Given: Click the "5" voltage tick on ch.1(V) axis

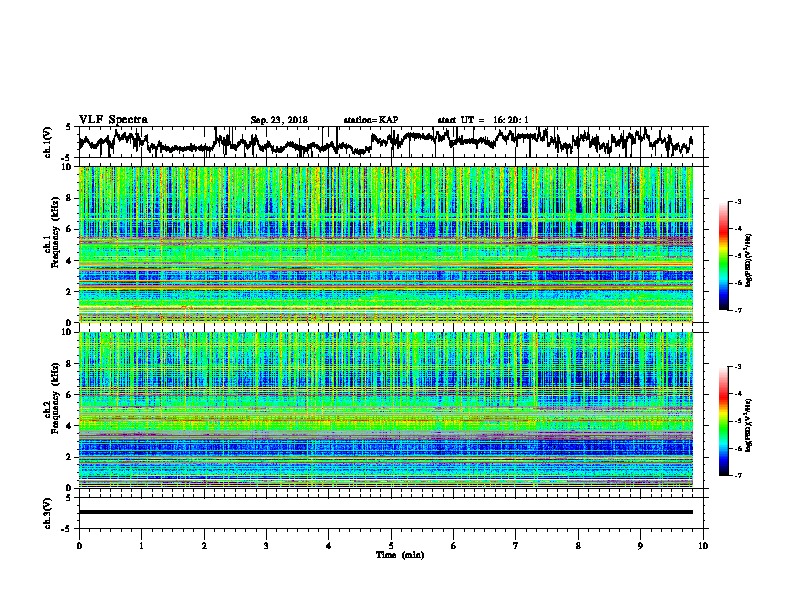Looking at the screenshot, I should tap(68, 127).
